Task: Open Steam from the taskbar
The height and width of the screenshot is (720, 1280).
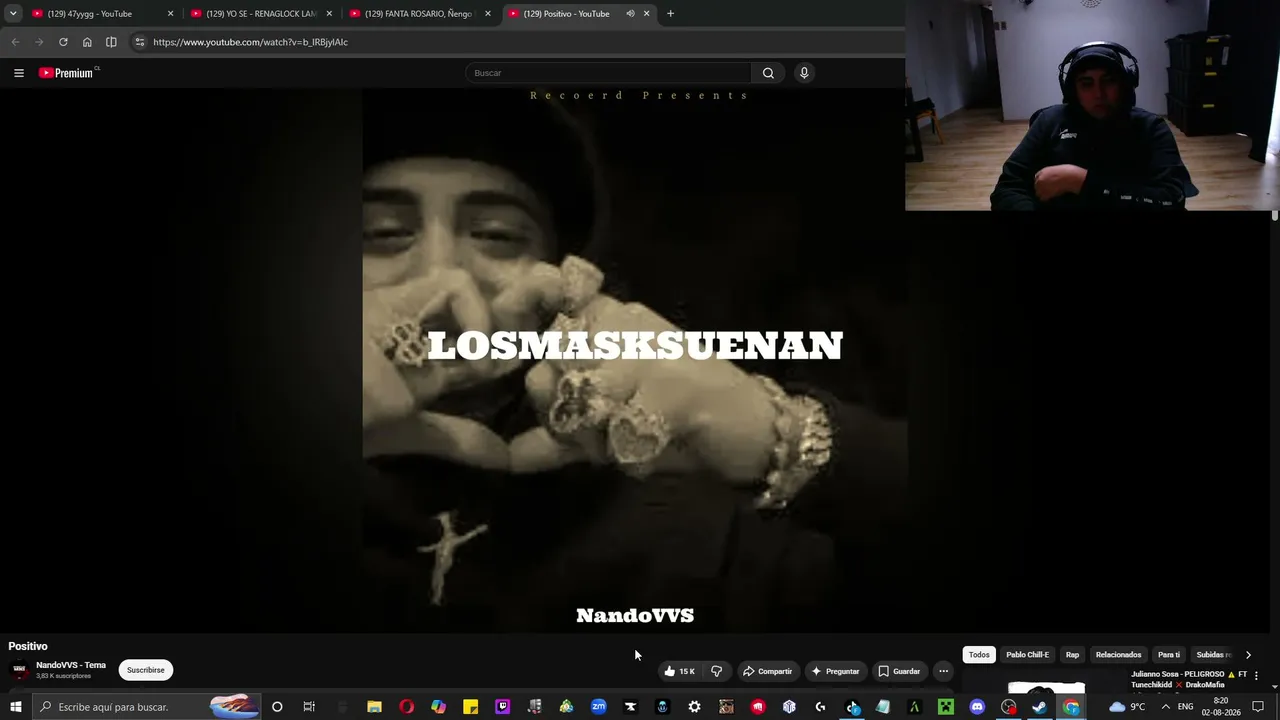Action: coord(1039,707)
